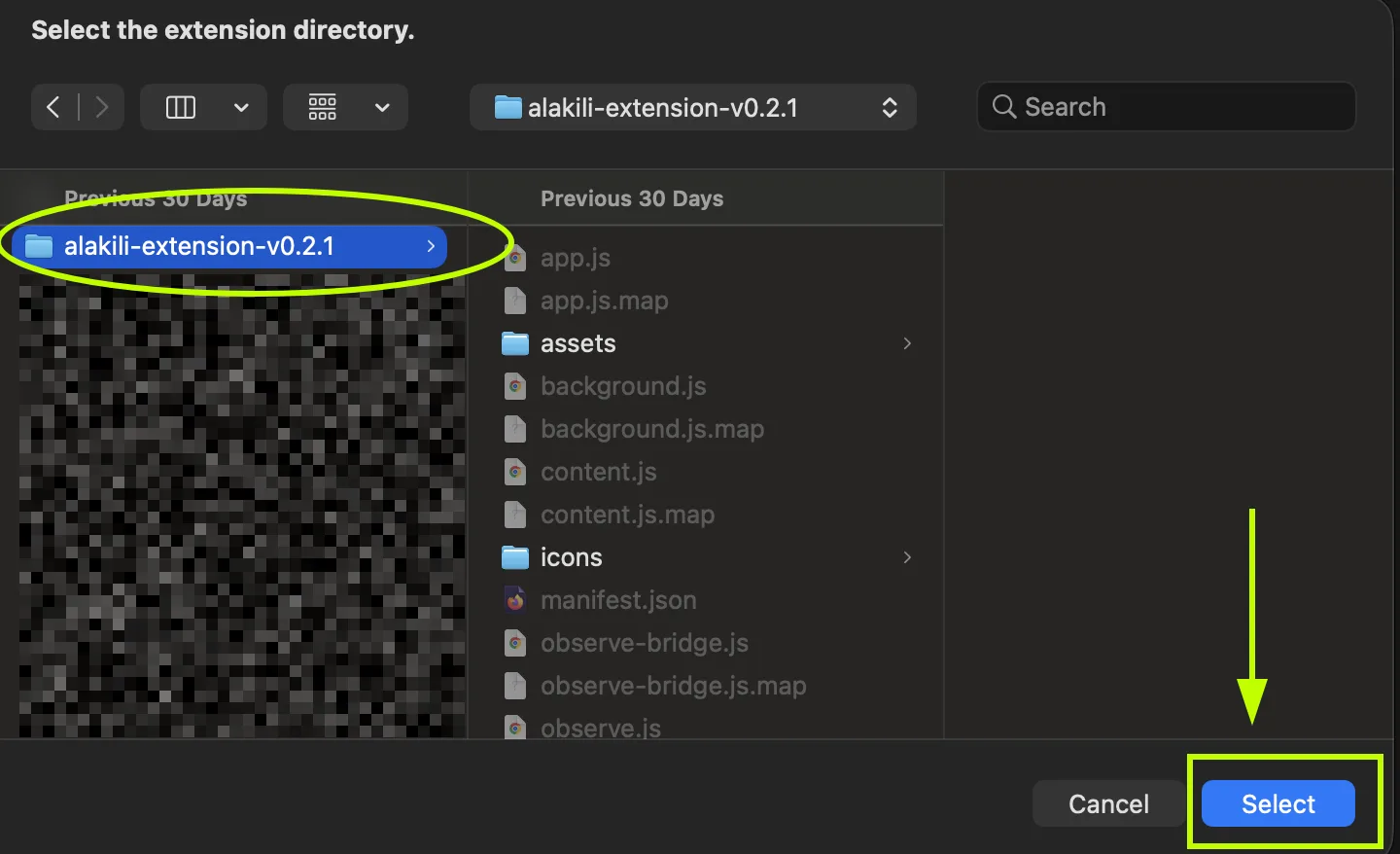Confirm with the blue Select button
The height and width of the screenshot is (854, 1400).
pyautogui.click(x=1278, y=803)
